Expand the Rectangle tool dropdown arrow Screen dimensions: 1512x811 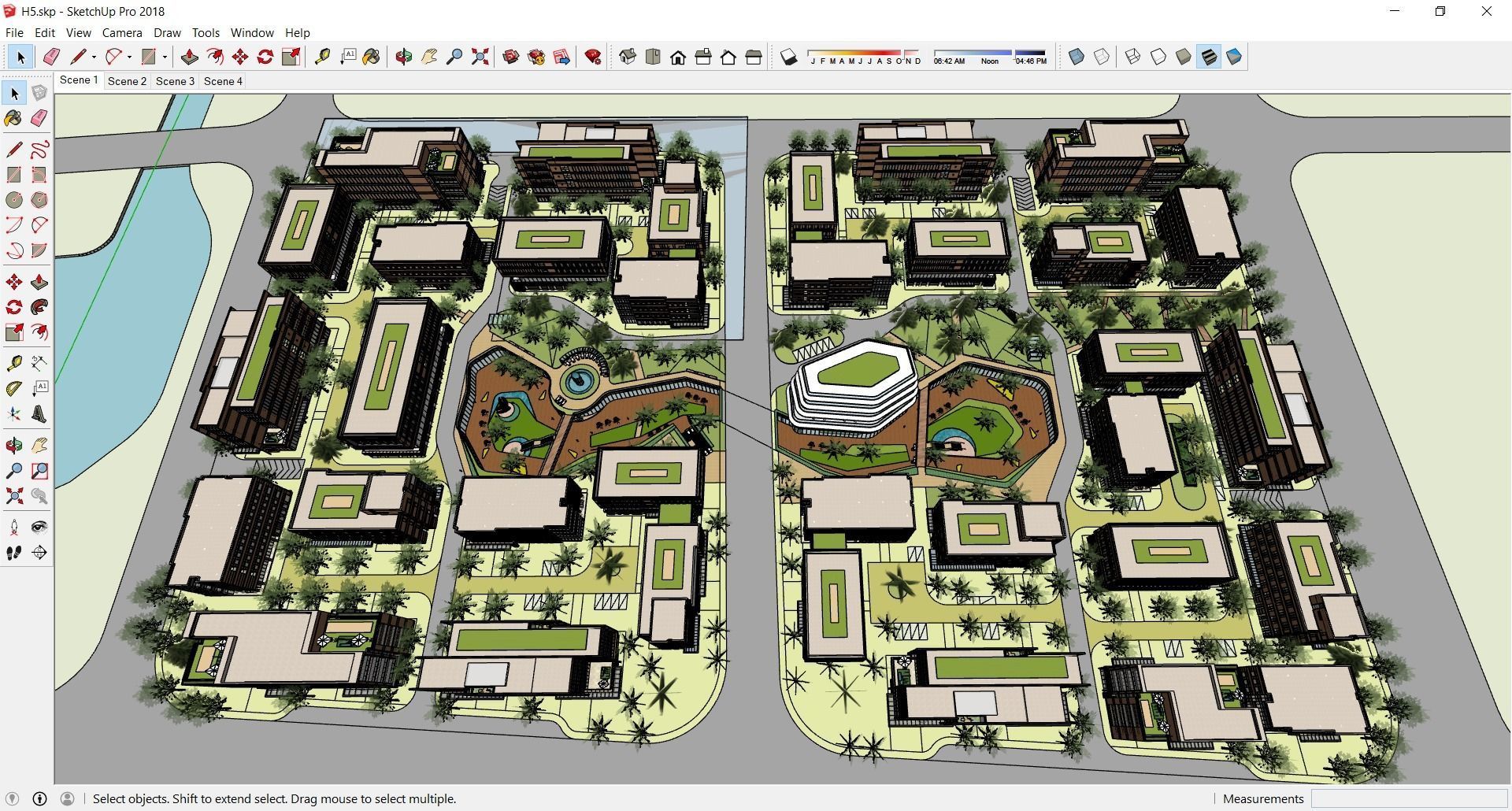tap(165, 57)
